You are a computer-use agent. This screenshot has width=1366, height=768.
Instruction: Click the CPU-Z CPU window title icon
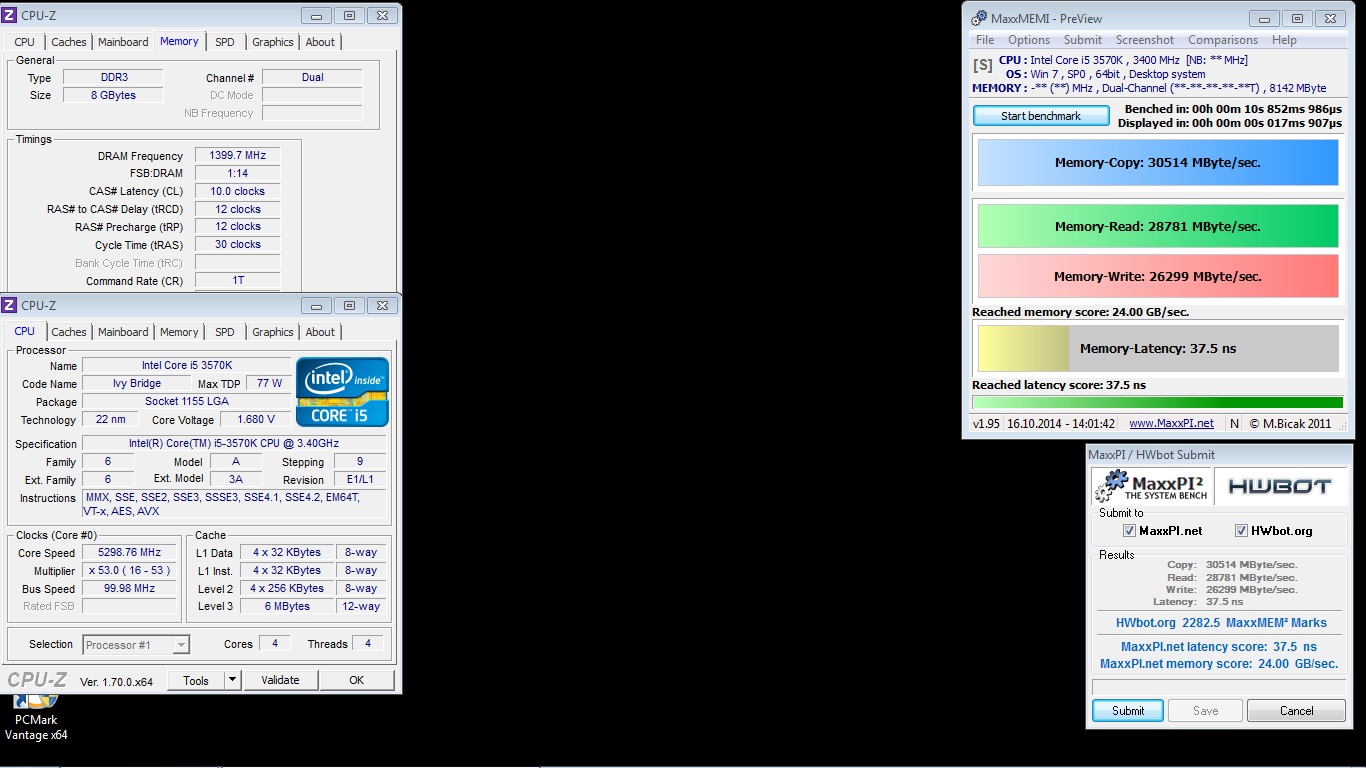click(10, 305)
